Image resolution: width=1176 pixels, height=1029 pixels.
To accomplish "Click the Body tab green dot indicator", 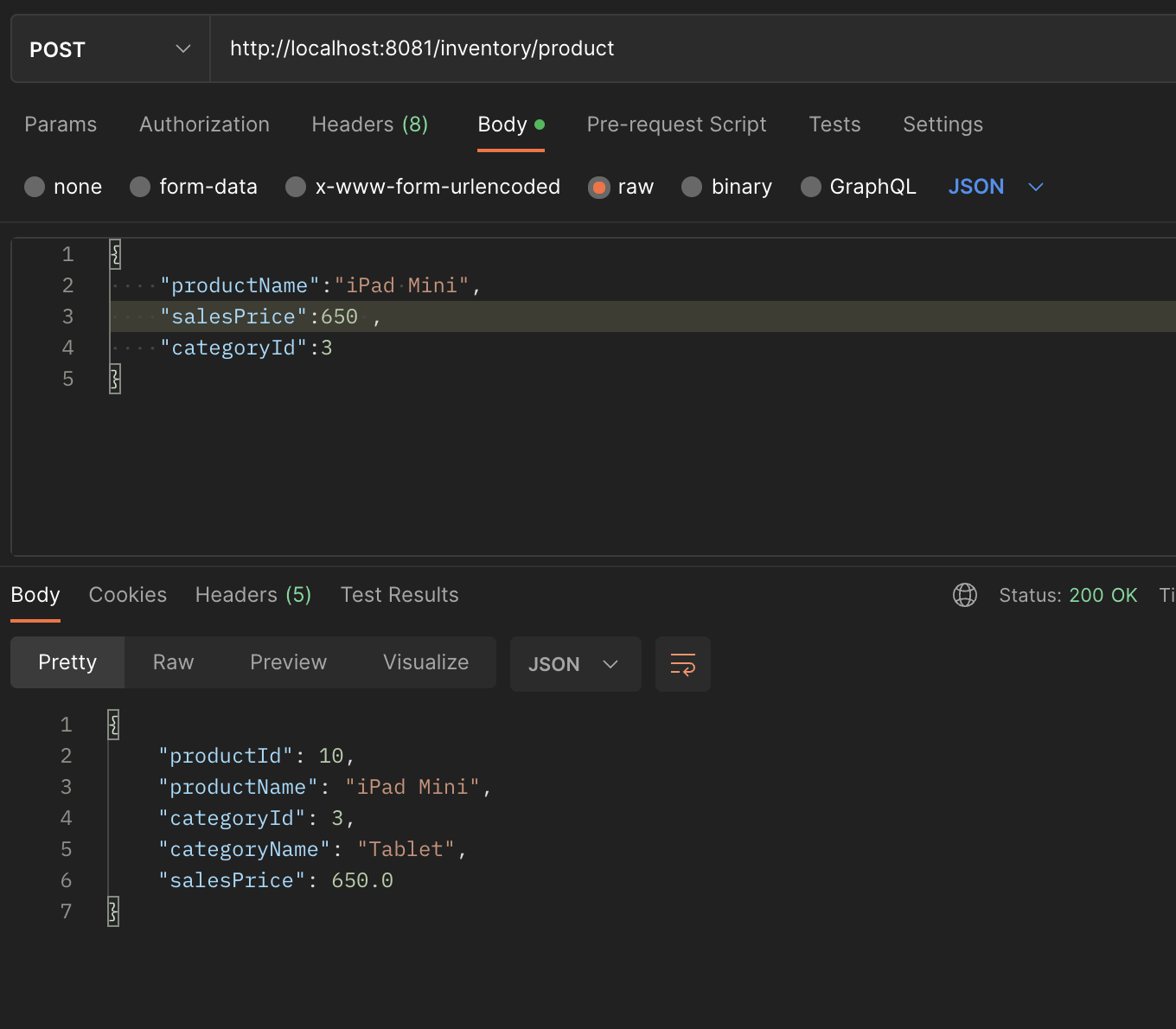I will click(x=540, y=125).
